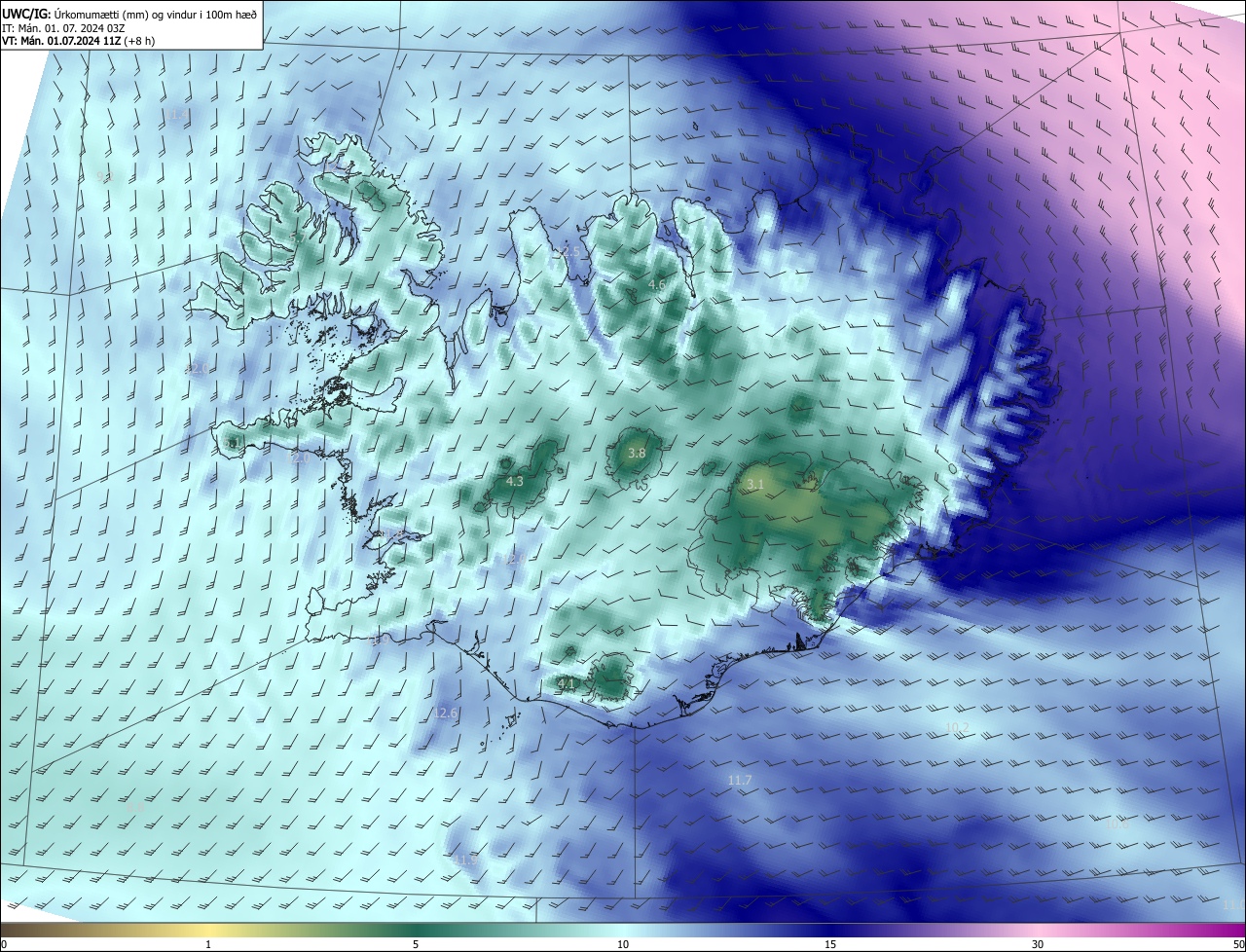This screenshot has width=1246, height=952.
Task: Click the 9.2 value label in the far west sea
Action: click(x=106, y=177)
